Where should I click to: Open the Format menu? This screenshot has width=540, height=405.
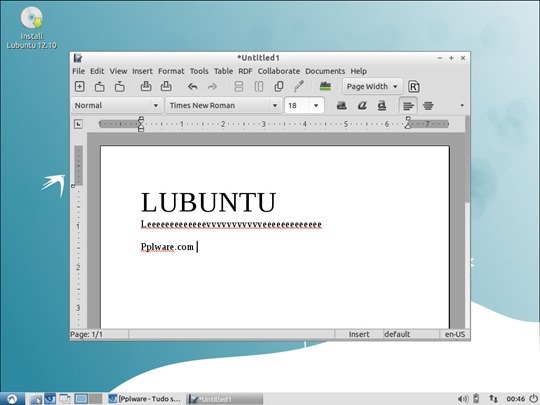[171, 71]
